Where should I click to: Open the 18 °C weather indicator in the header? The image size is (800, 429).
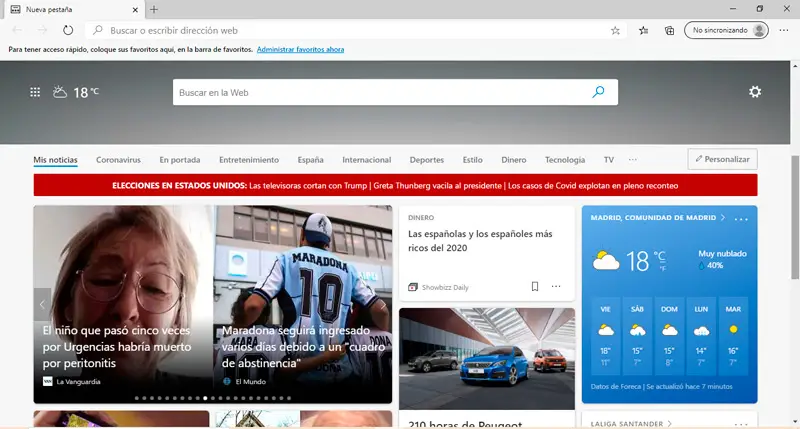(x=76, y=92)
